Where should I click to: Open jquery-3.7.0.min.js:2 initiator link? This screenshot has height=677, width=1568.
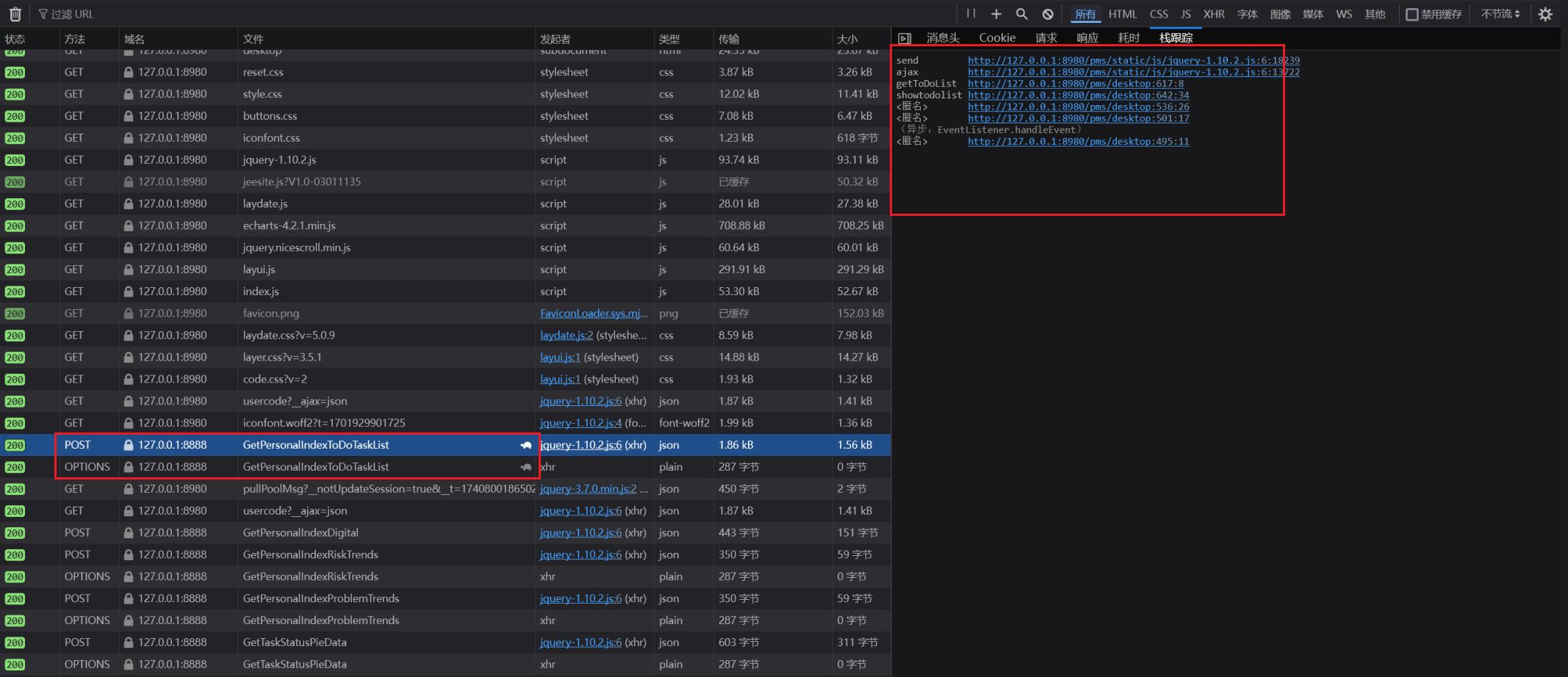pos(588,489)
